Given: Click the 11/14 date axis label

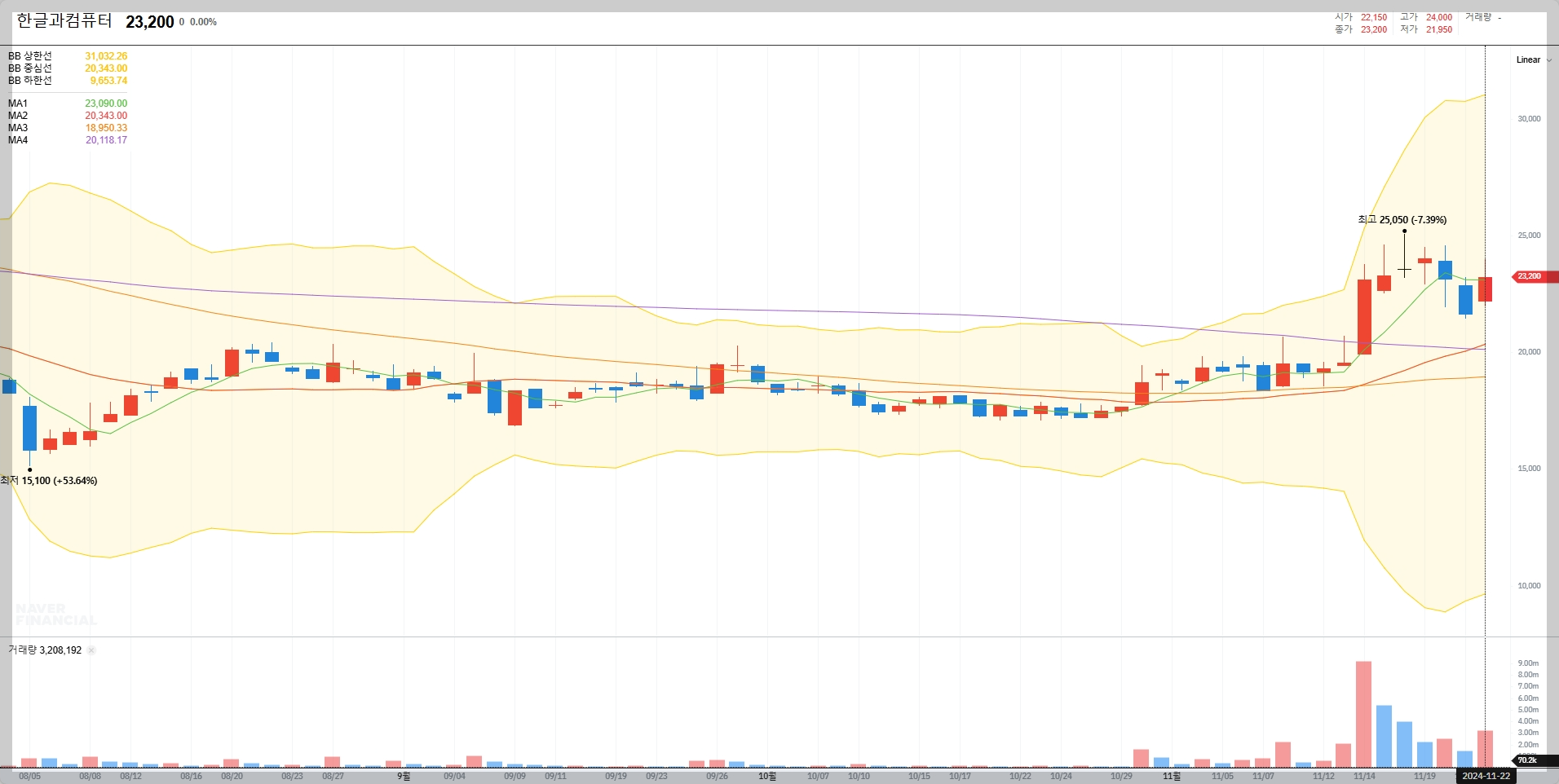Looking at the screenshot, I should pos(1364,777).
